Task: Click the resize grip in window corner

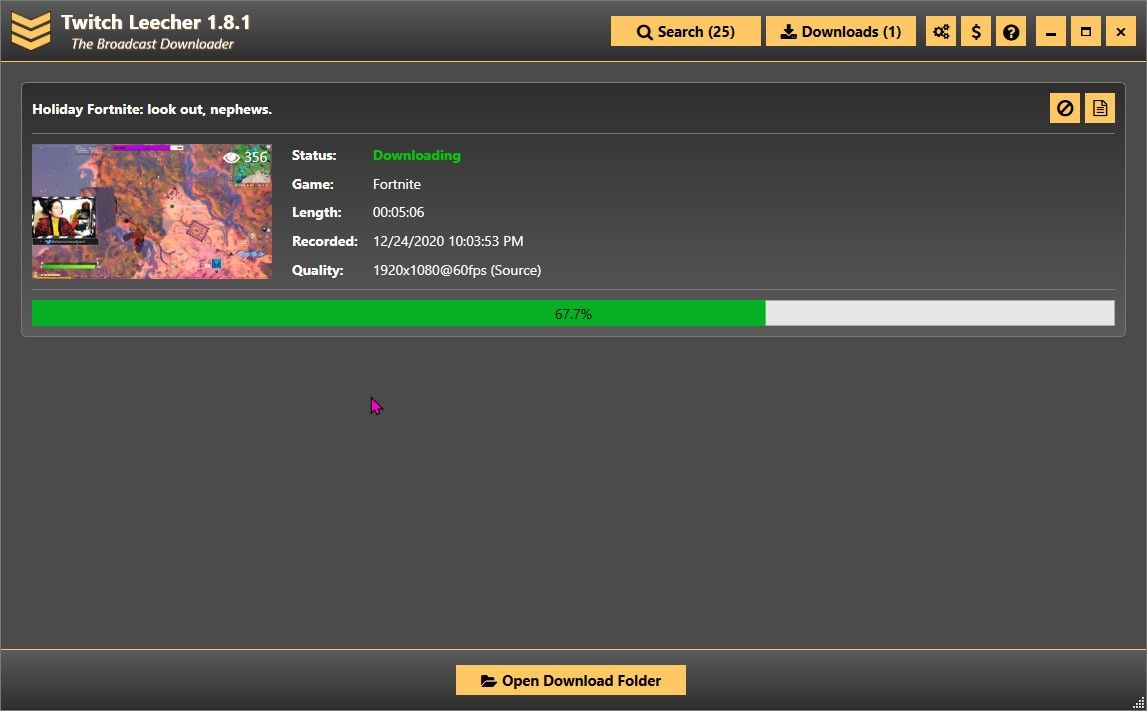Action: click(1138, 702)
